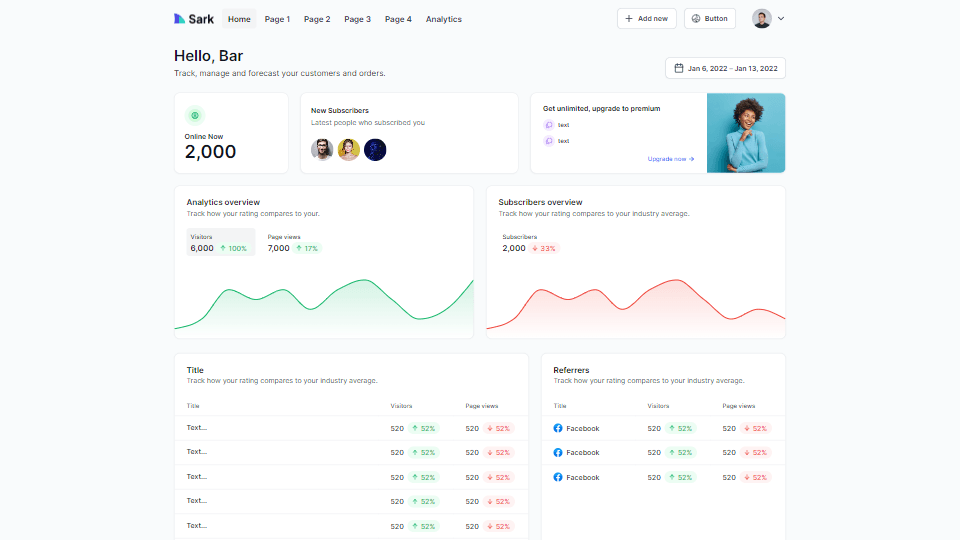
Task: Click the Sark logo icon
Action: point(180,19)
